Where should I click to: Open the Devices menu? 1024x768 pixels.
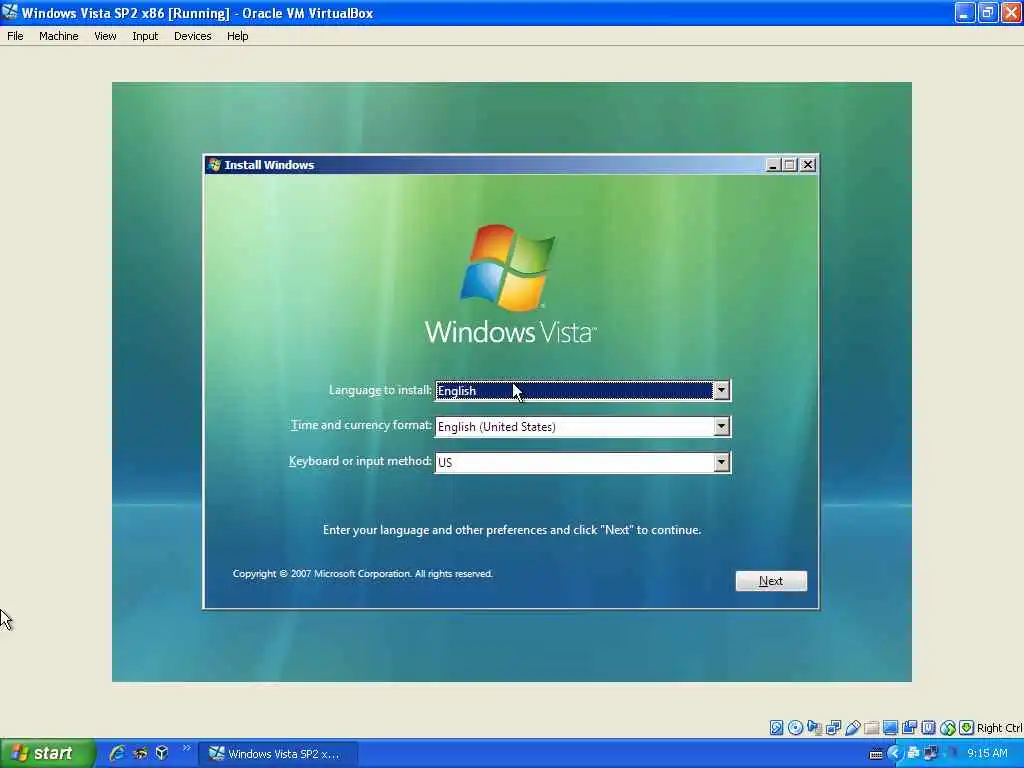coord(193,36)
